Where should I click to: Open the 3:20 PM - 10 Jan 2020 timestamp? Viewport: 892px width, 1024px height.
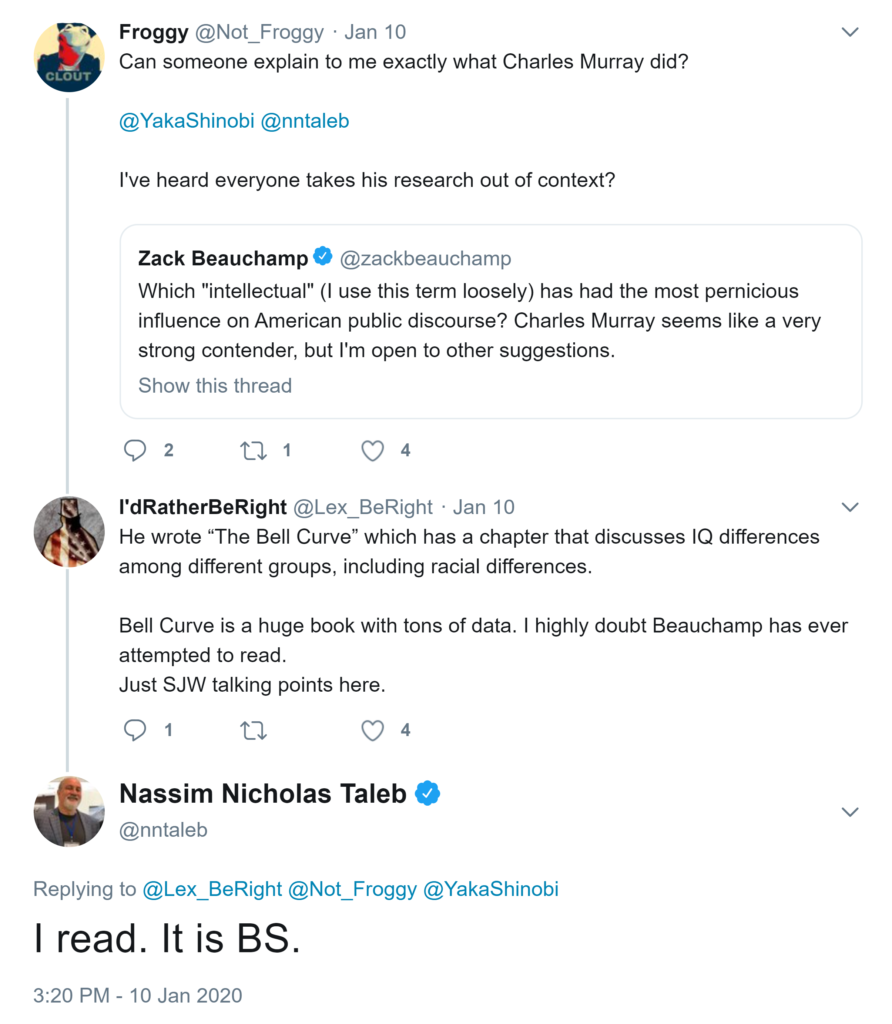(137, 996)
